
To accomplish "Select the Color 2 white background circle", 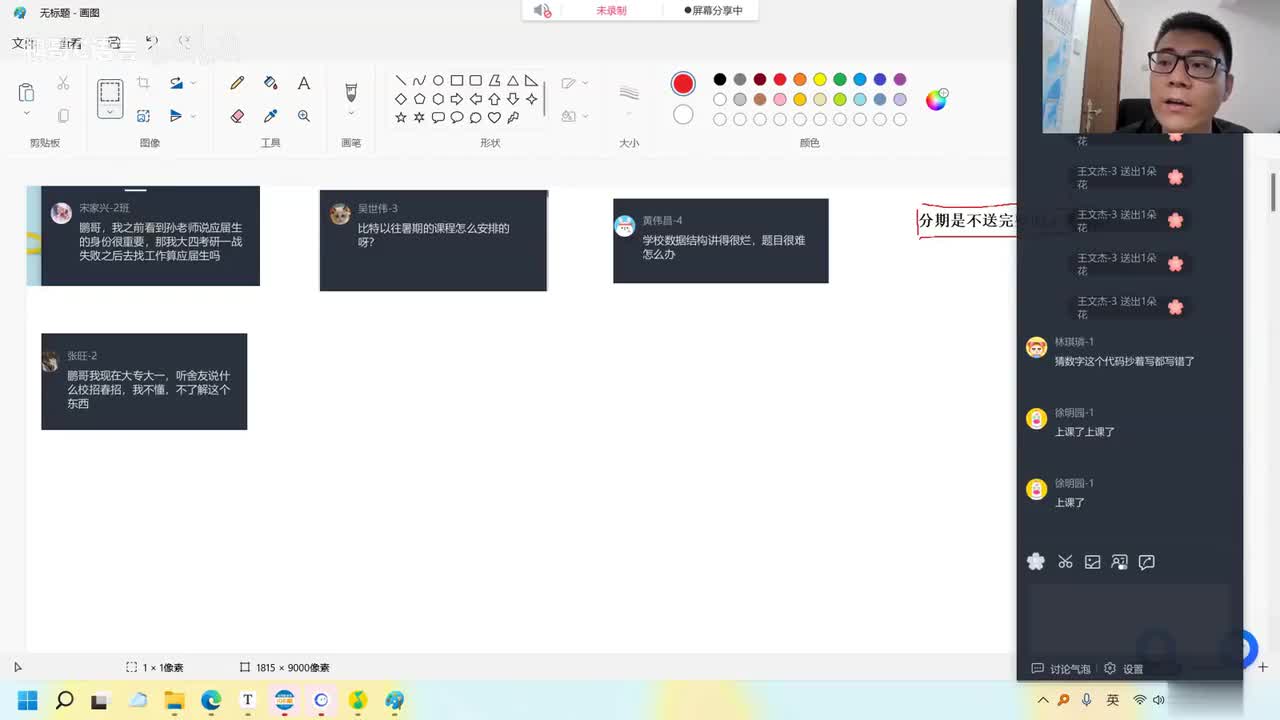I will pos(683,115).
